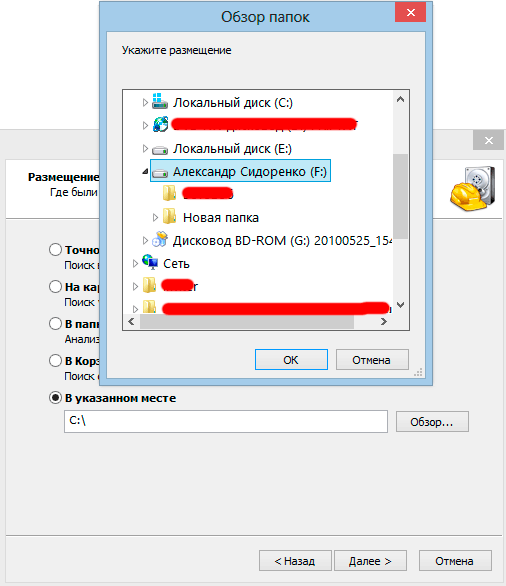The height and width of the screenshot is (586, 506).
Task: Click the Сеть network icon
Action: (150, 262)
